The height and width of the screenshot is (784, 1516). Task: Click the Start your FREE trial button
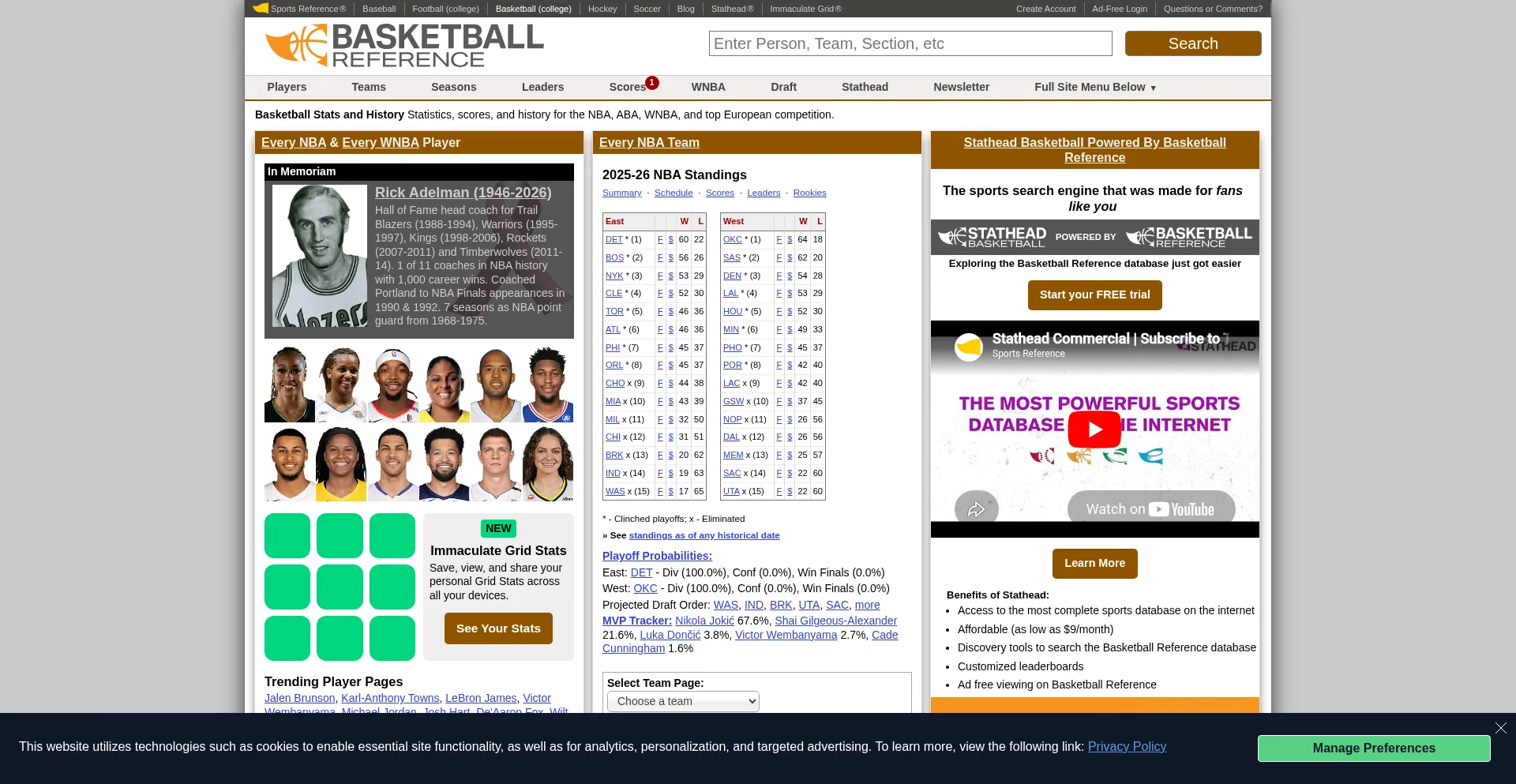1094,294
